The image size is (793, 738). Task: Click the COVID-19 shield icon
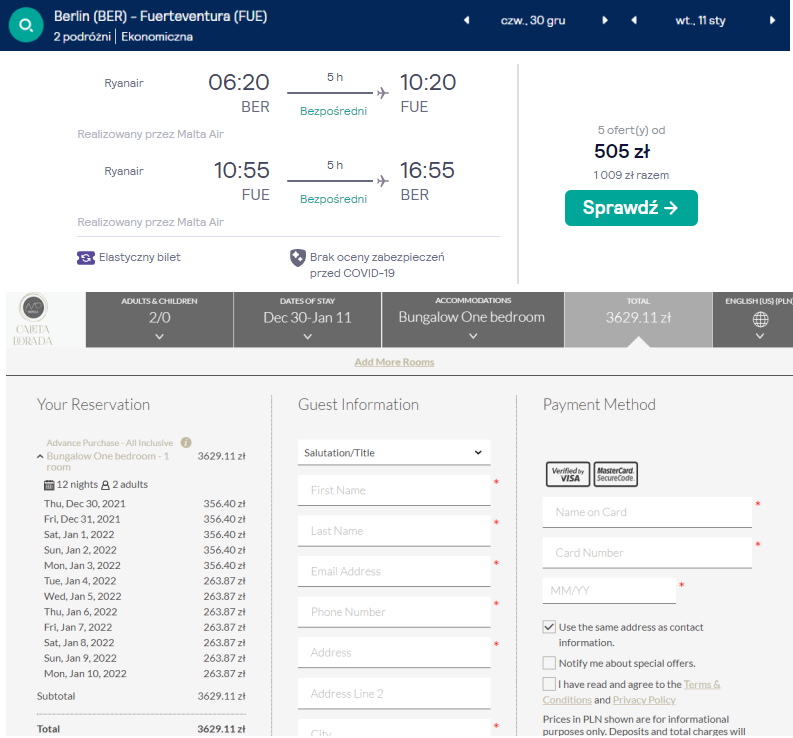click(297, 258)
